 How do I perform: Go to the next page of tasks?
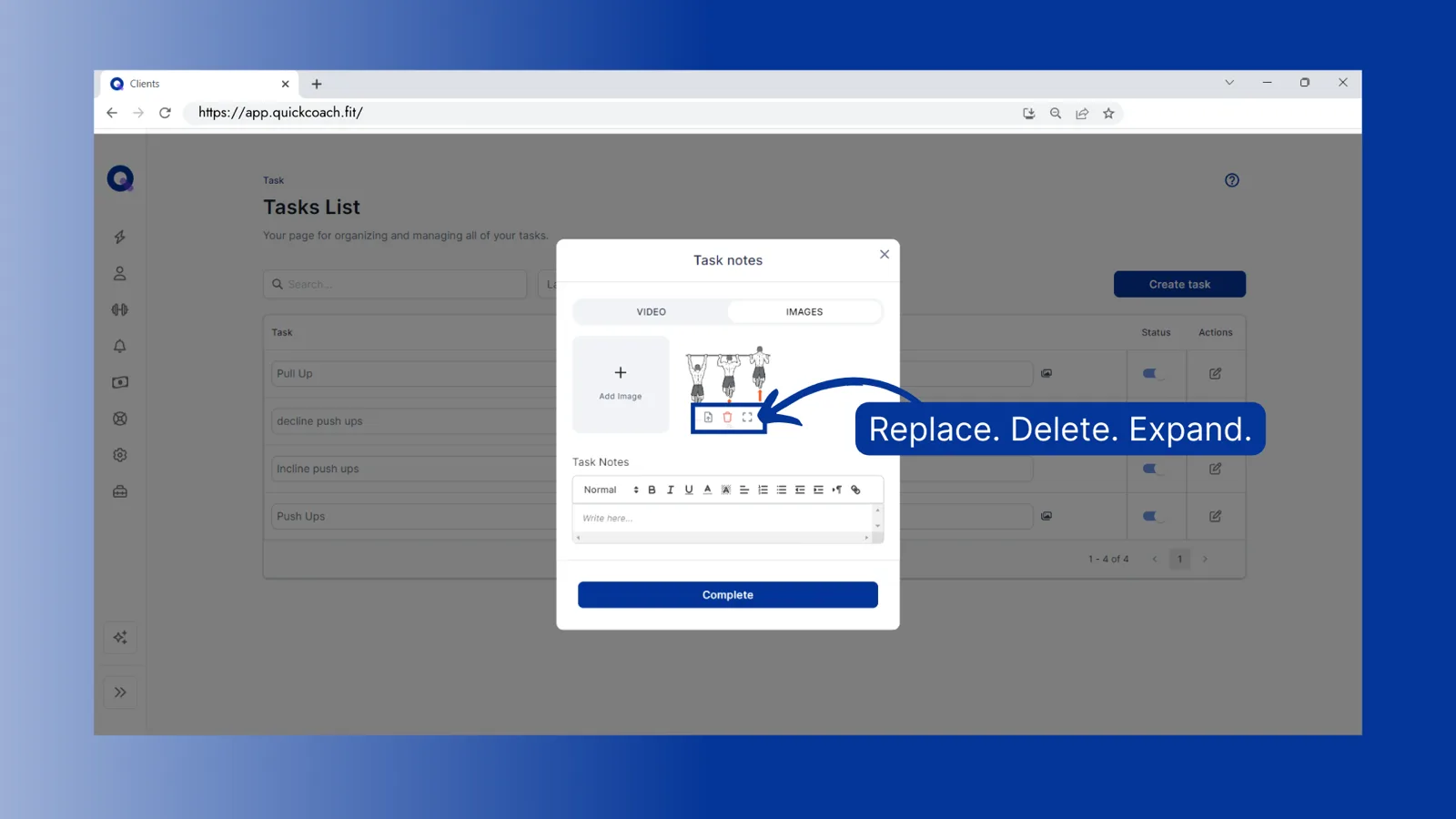pyautogui.click(x=1205, y=559)
